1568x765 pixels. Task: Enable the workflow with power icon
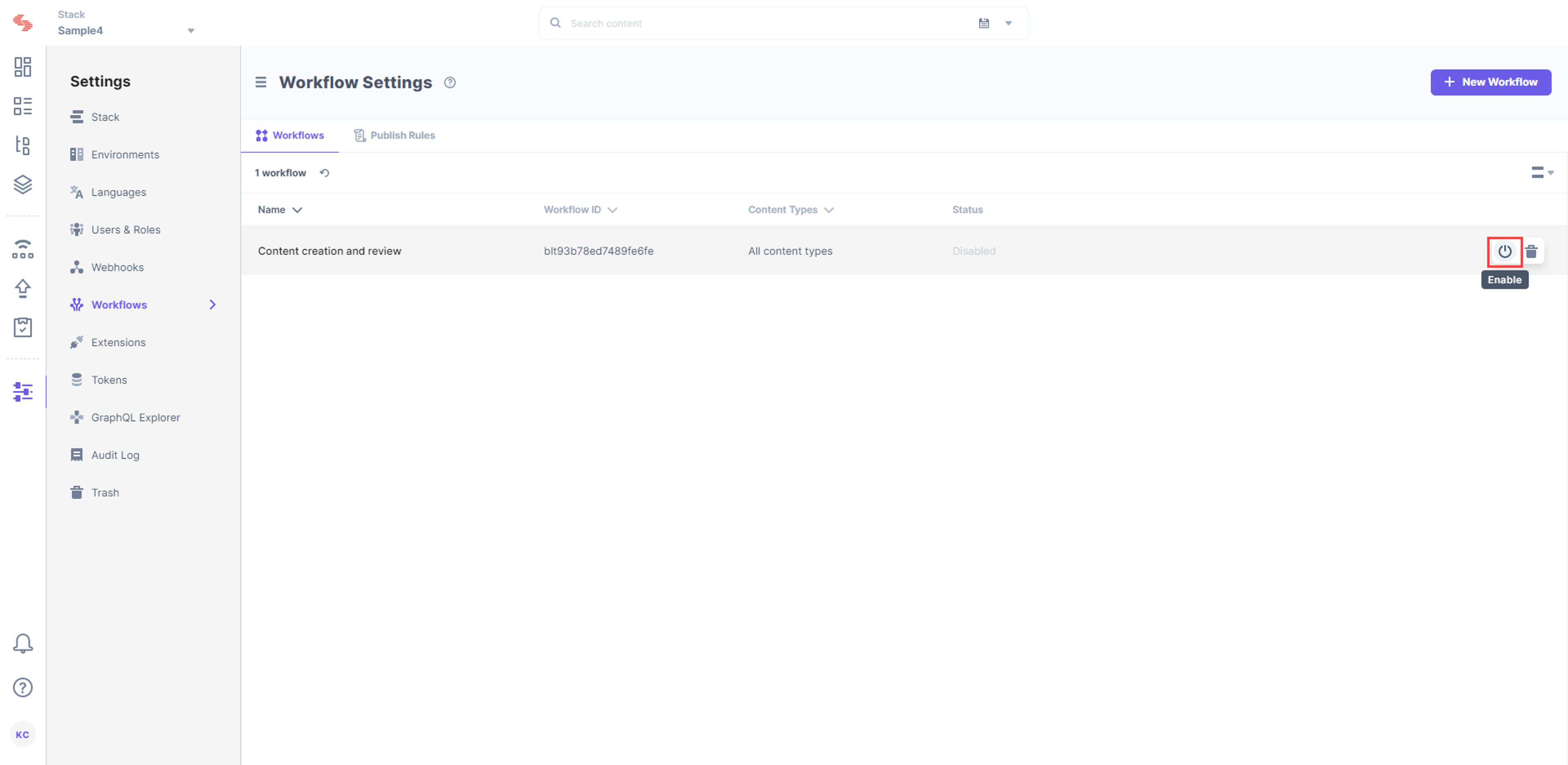tap(1505, 251)
